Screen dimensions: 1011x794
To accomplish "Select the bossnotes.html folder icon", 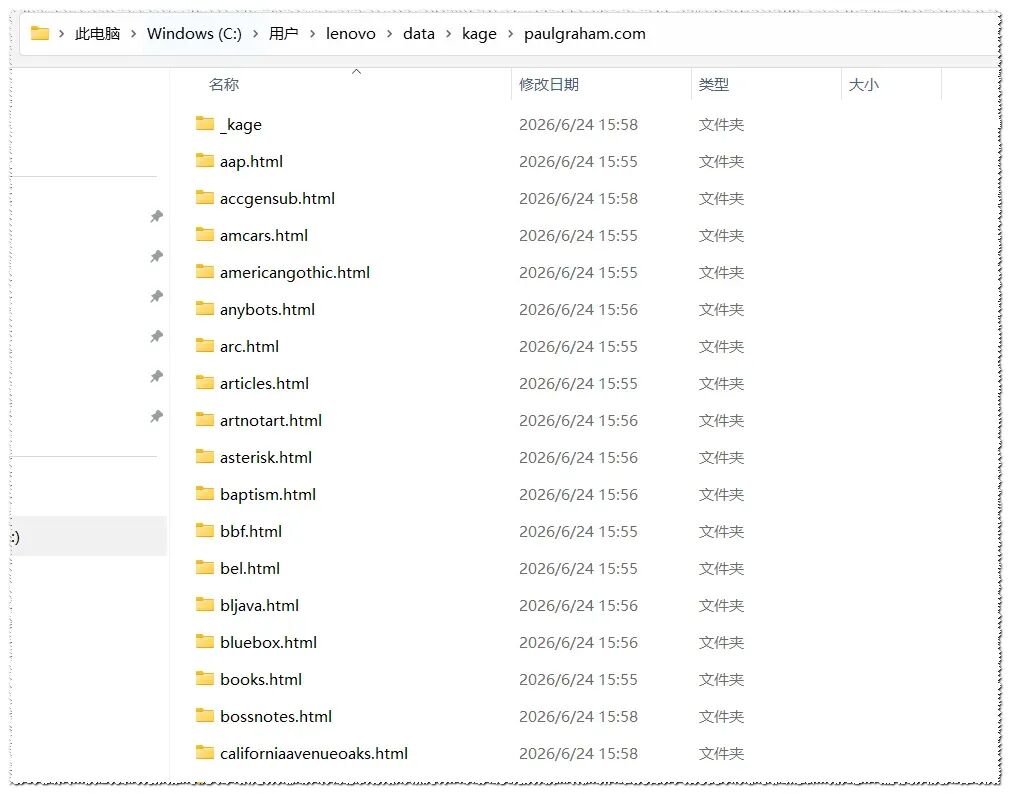I will pyautogui.click(x=205, y=715).
